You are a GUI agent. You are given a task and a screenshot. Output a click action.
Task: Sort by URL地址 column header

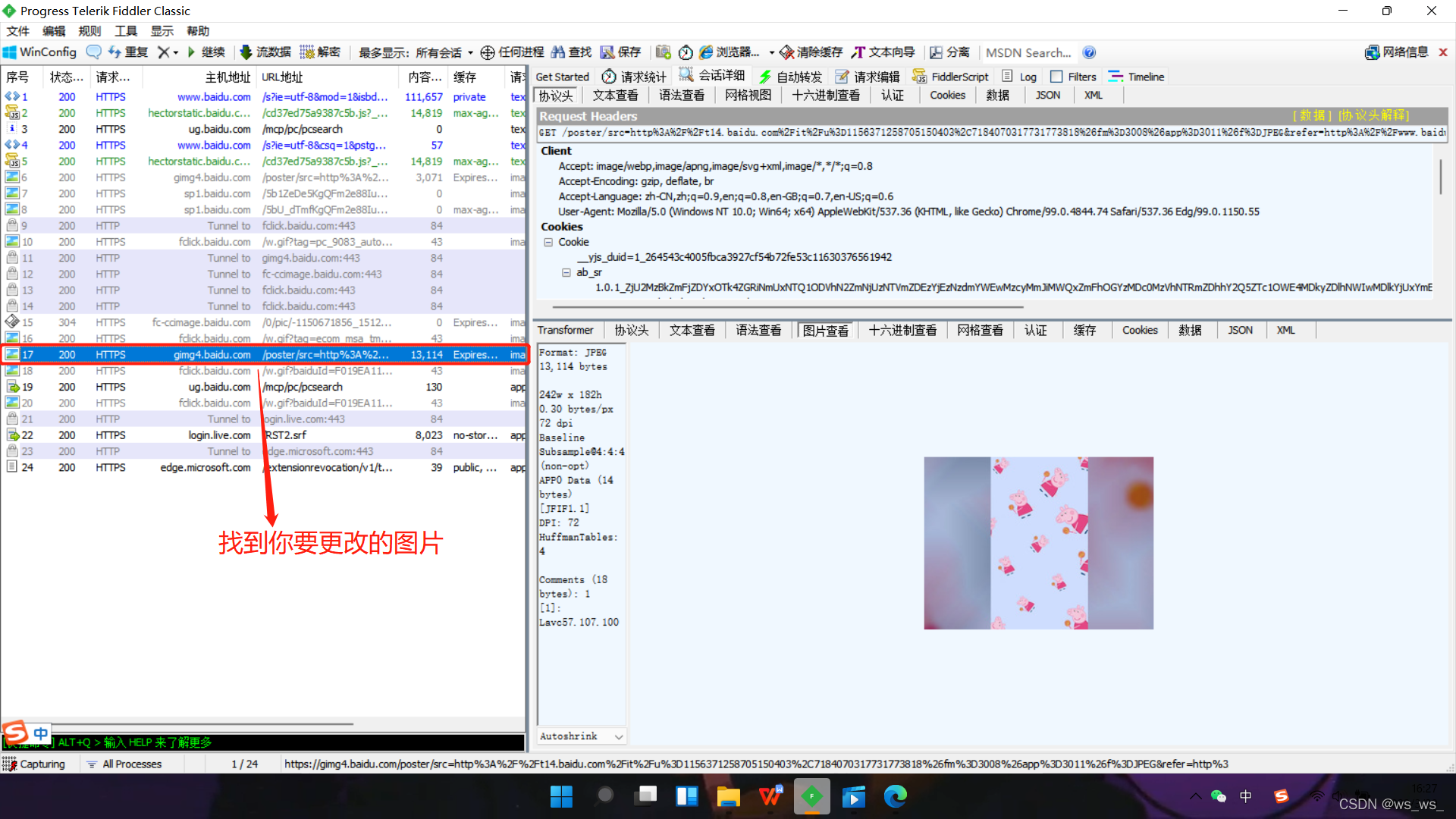328,77
